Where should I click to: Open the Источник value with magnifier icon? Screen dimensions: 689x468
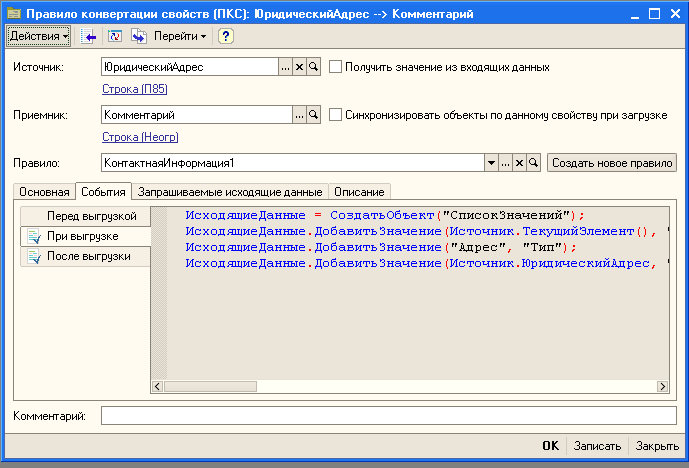tap(313, 67)
